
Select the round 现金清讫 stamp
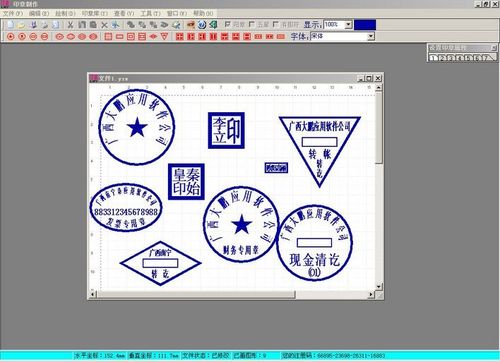point(315,243)
